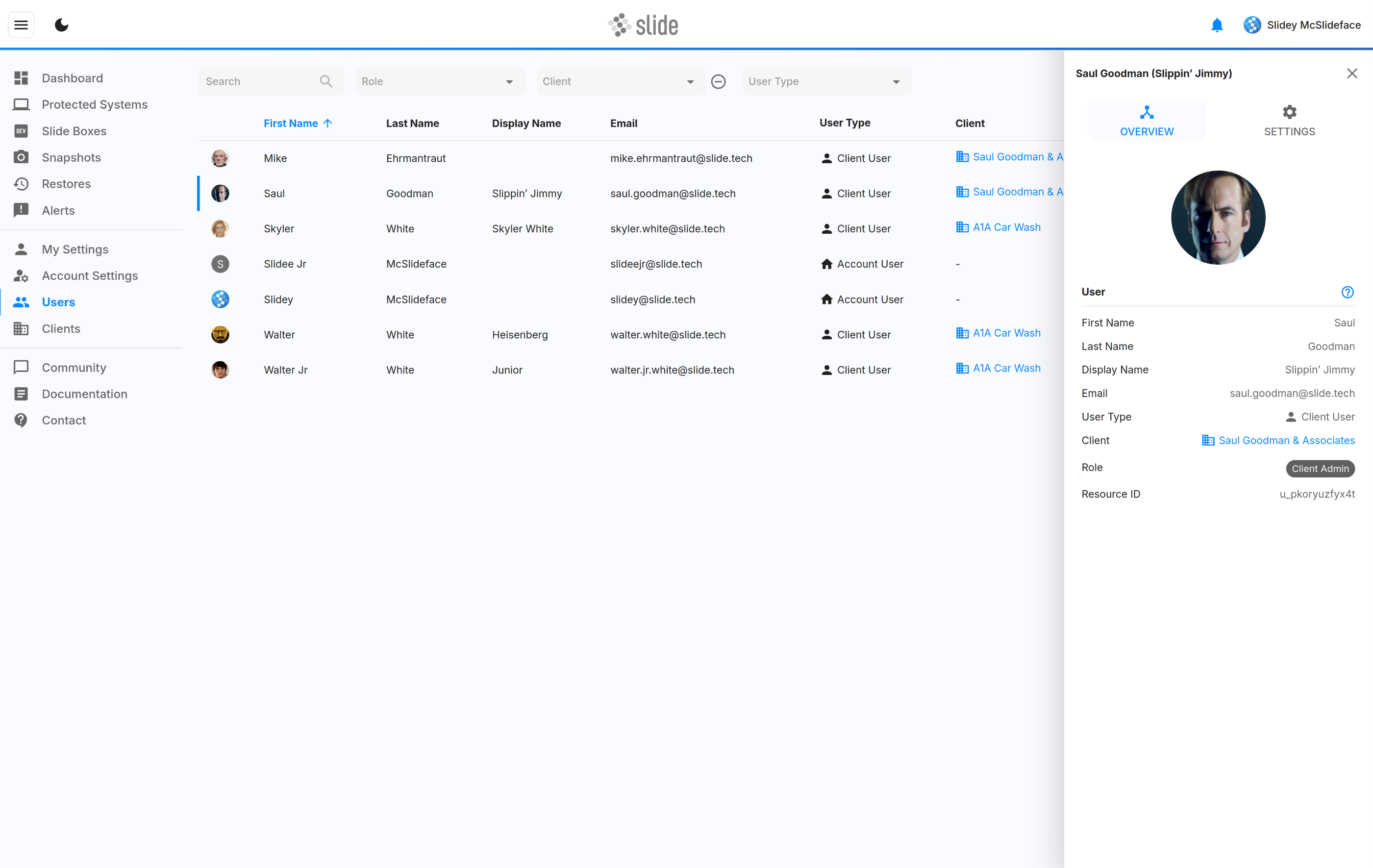This screenshot has height=868, width=1373.
Task: Click the Community chat icon
Action: (x=21, y=368)
